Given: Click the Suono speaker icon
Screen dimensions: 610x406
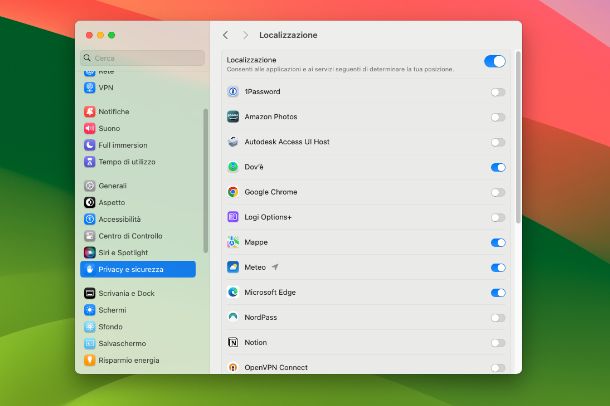Looking at the screenshot, I should point(89,128).
